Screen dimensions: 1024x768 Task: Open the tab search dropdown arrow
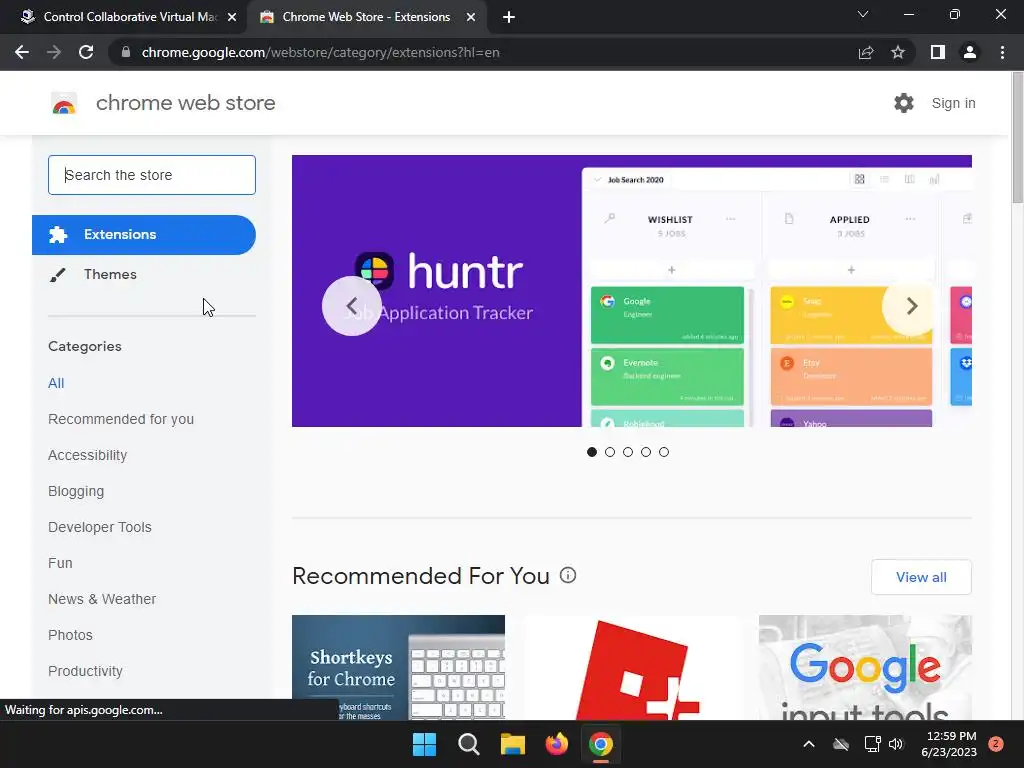(x=863, y=14)
